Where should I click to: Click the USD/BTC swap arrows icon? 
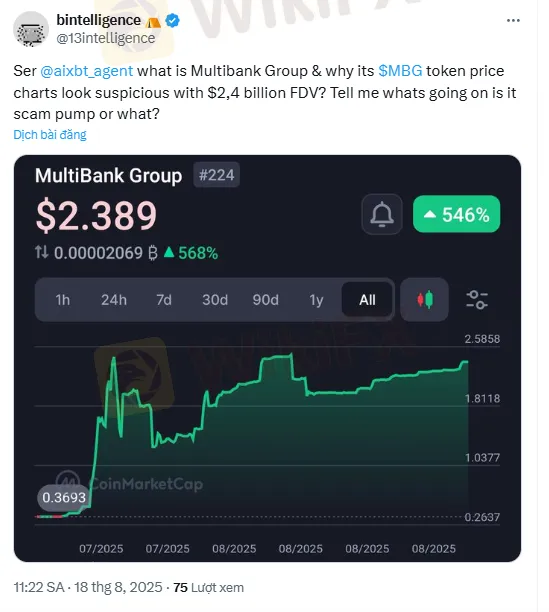tap(41, 252)
